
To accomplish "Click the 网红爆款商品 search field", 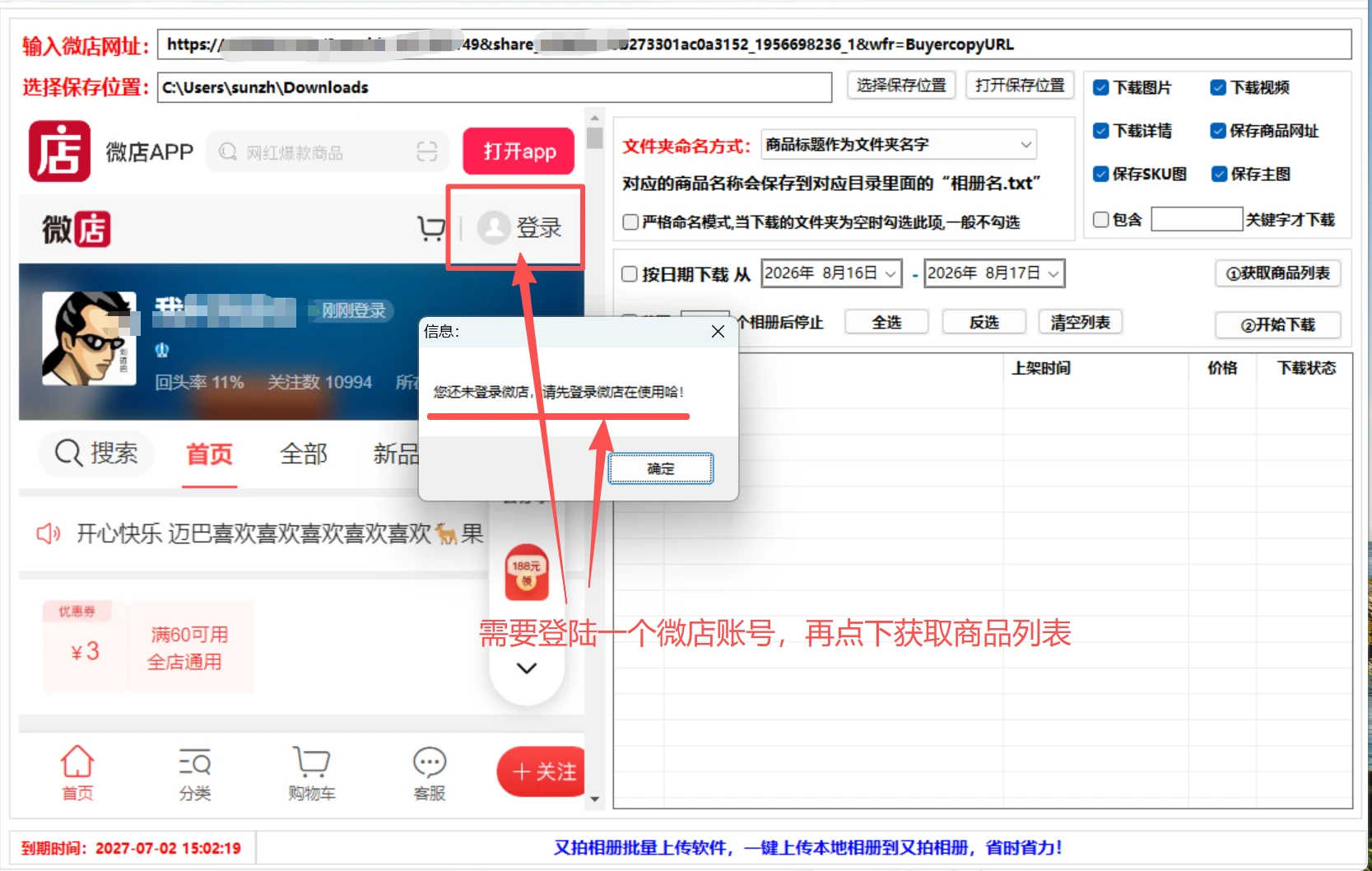I will pos(328,151).
